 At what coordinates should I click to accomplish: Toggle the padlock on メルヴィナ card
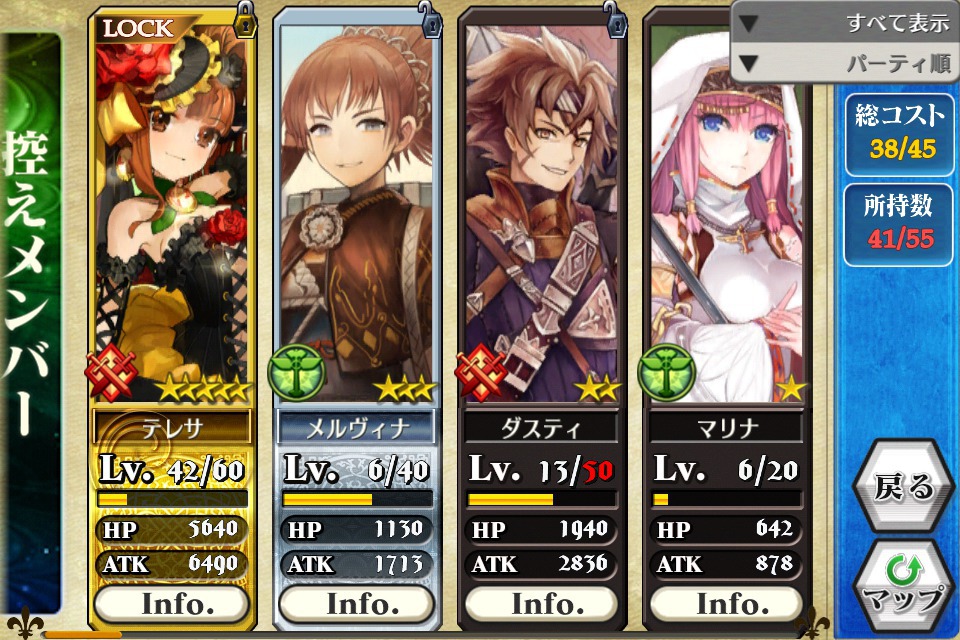click(430, 20)
